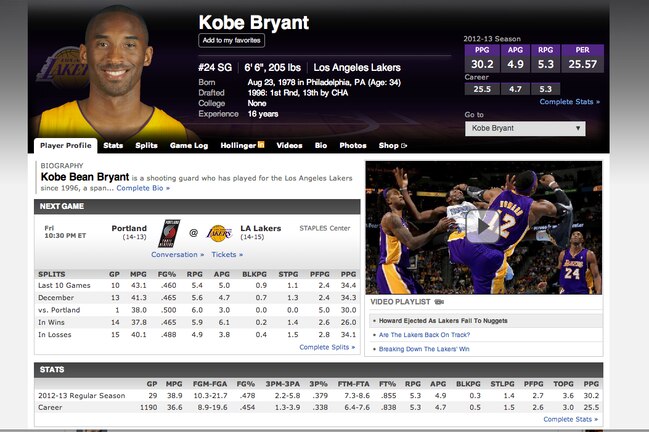This screenshot has width=649, height=432.
Task: Open the Conversation link for next game
Action: click(178, 254)
